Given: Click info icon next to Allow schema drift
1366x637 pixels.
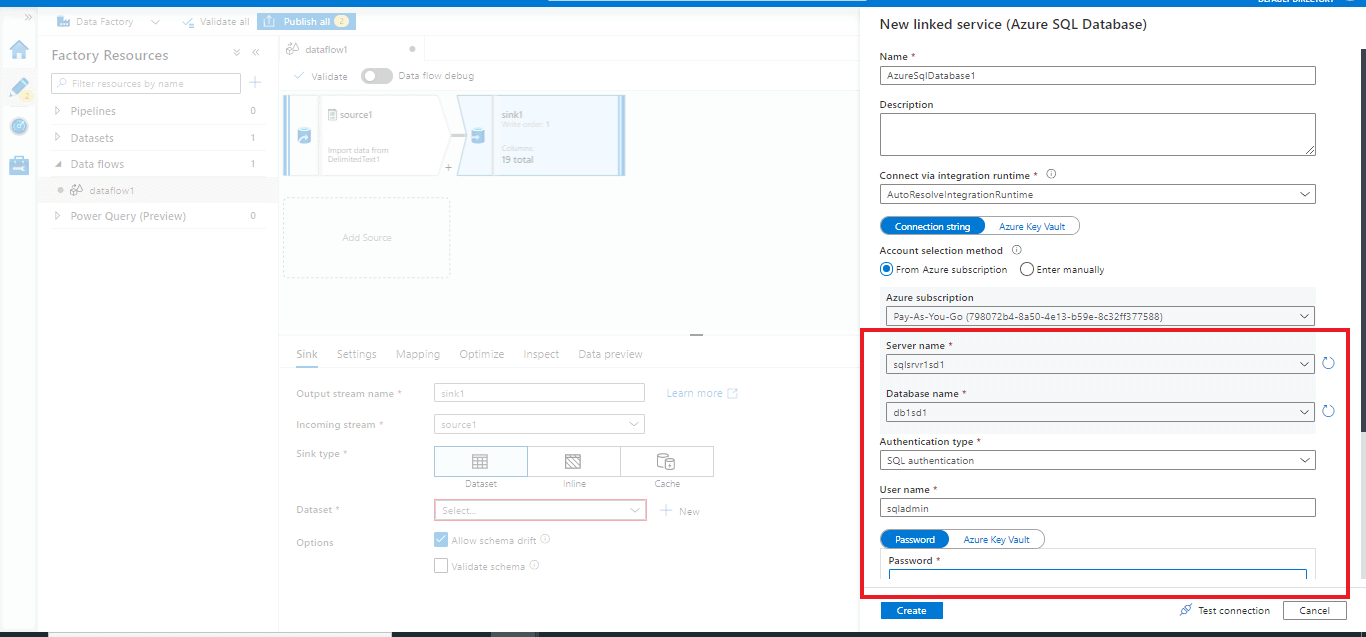Looking at the screenshot, I should 545,539.
